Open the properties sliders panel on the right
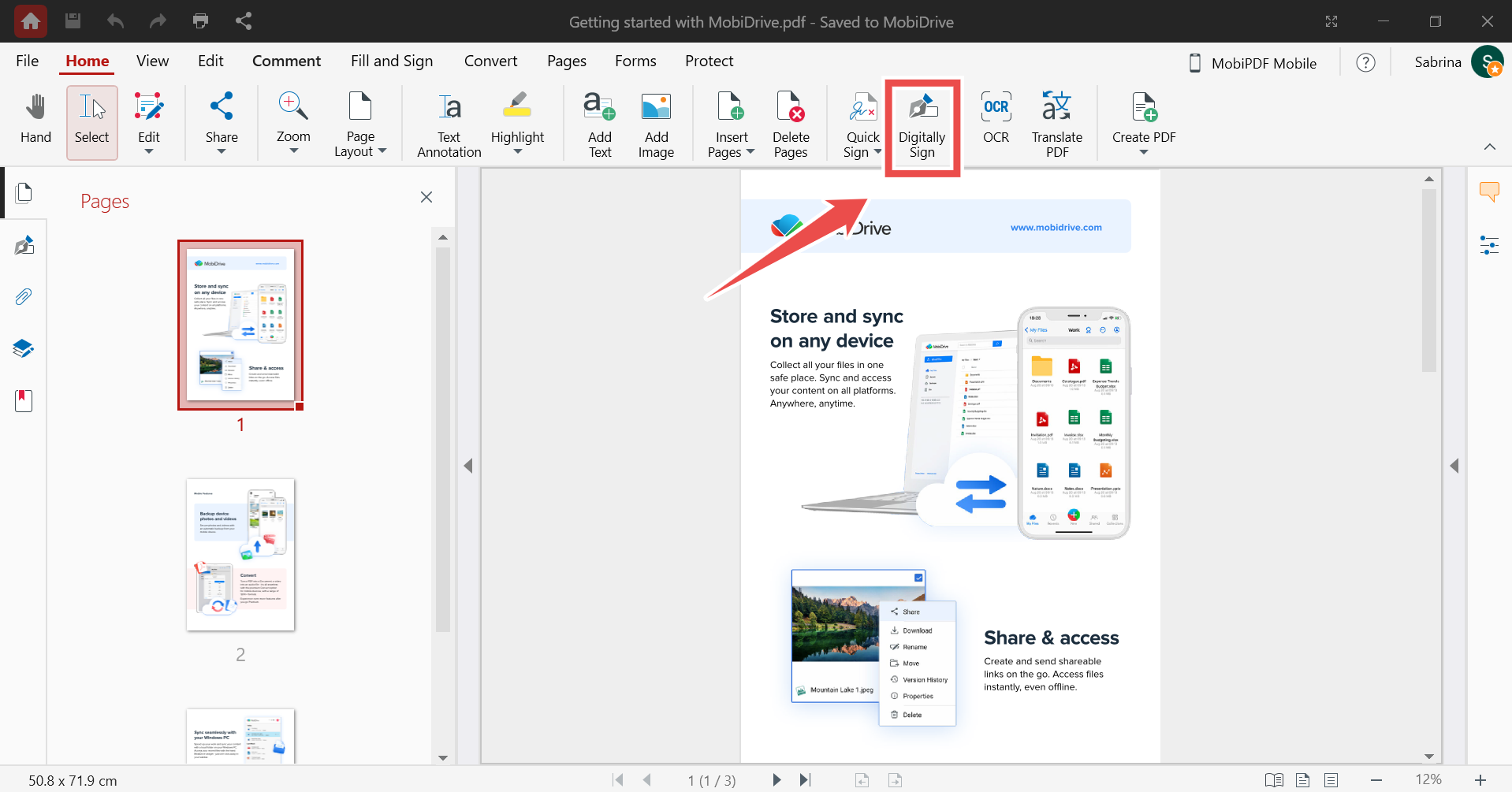The image size is (1512, 792). (1489, 246)
